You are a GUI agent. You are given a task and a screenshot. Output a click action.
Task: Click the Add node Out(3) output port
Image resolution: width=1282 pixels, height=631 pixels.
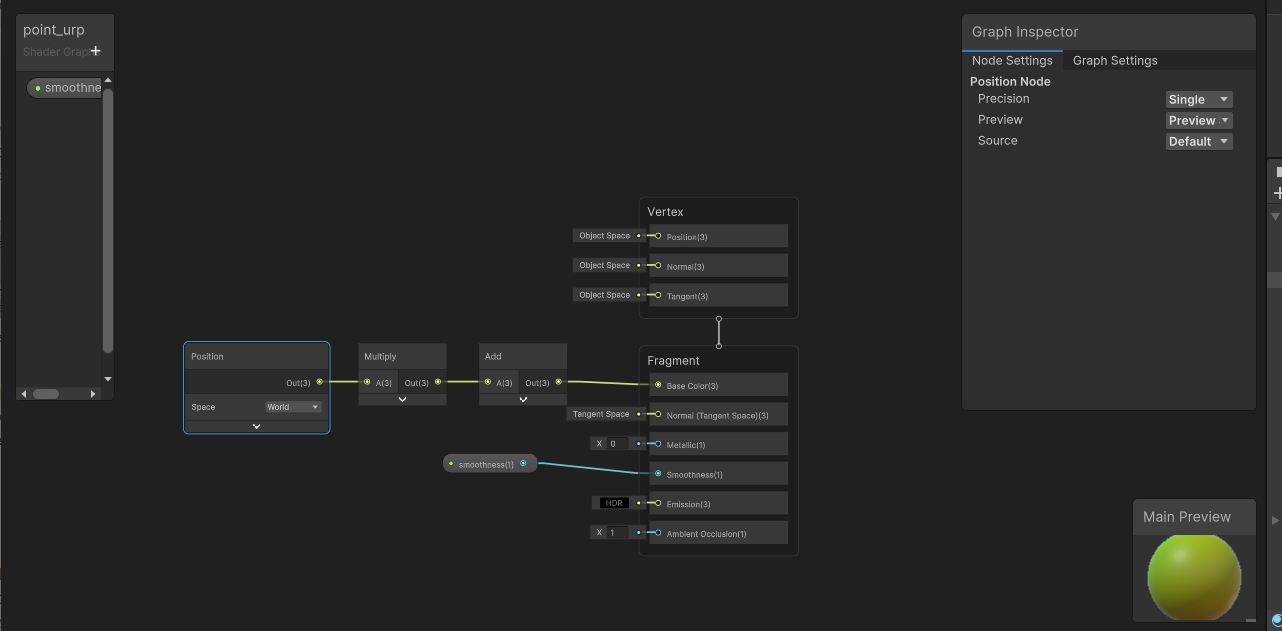[558, 382]
